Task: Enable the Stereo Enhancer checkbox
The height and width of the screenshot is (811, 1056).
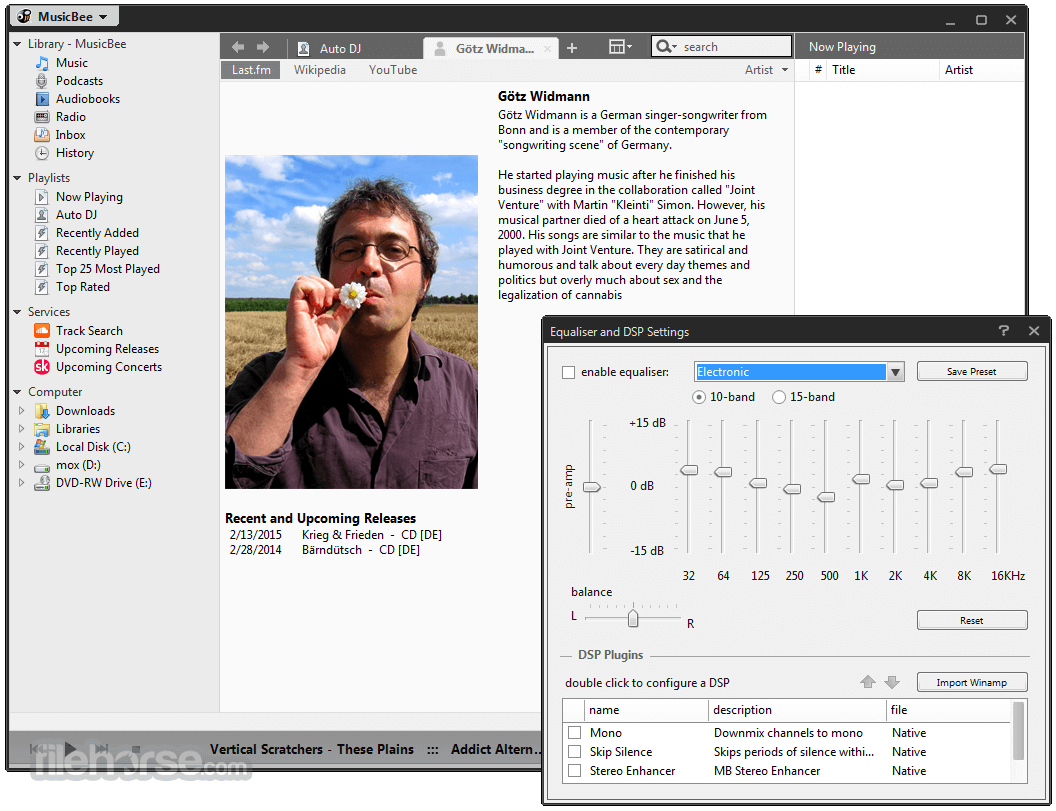Action: coord(574,770)
